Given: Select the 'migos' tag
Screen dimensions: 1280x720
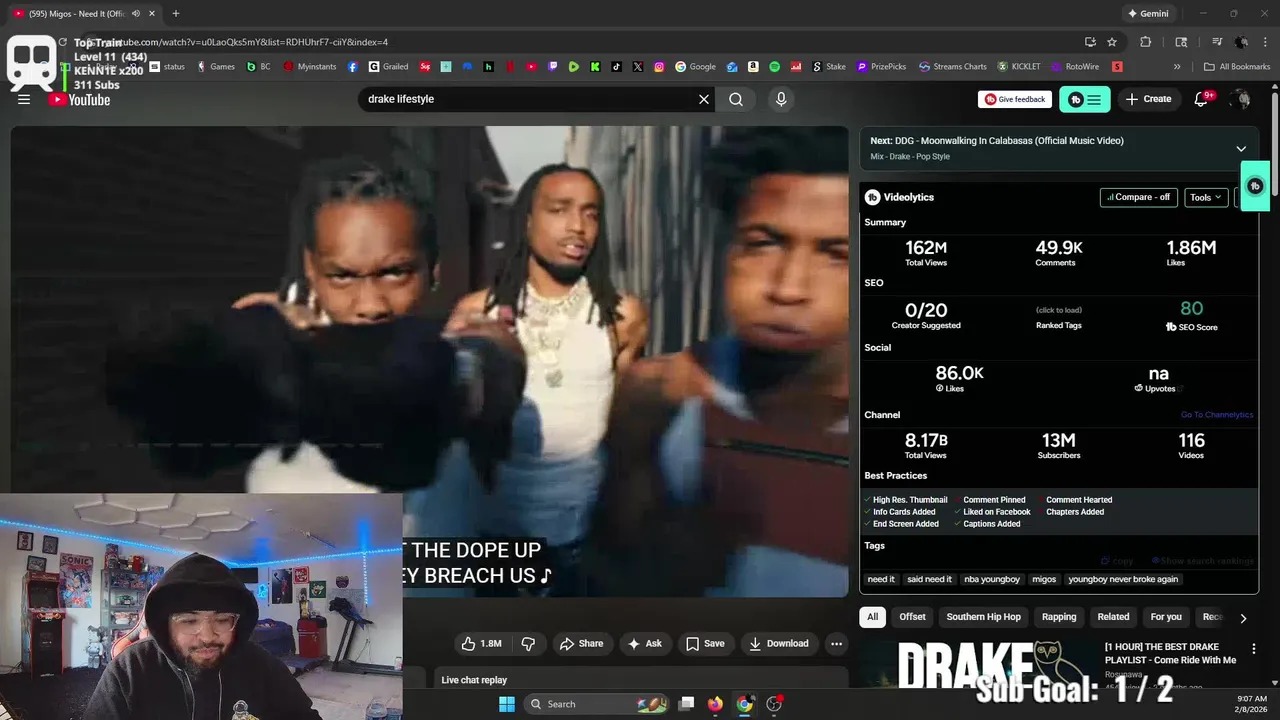Looking at the screenshot, I should [1044, 579].
